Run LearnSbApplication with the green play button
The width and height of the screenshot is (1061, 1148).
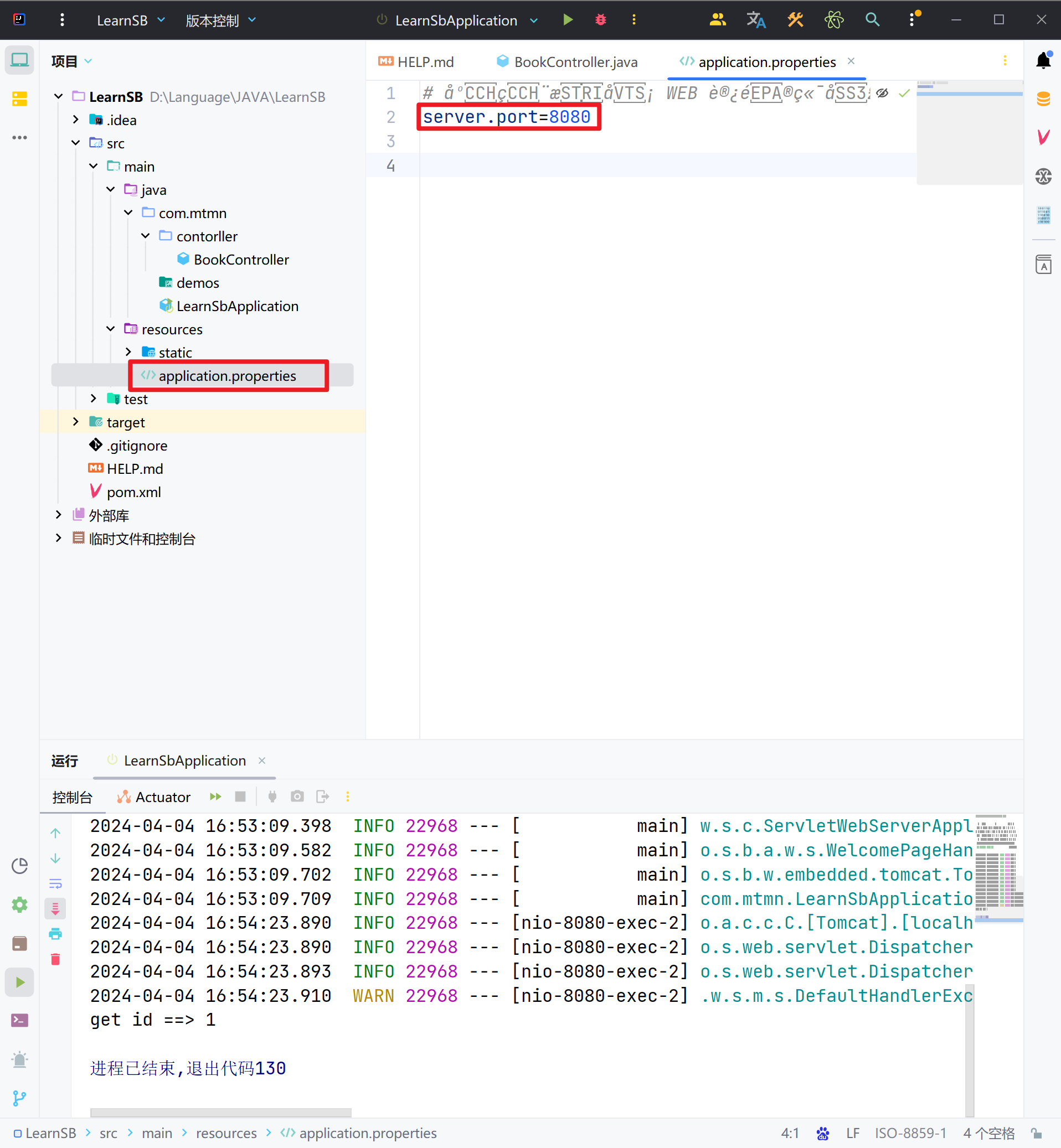567,20
